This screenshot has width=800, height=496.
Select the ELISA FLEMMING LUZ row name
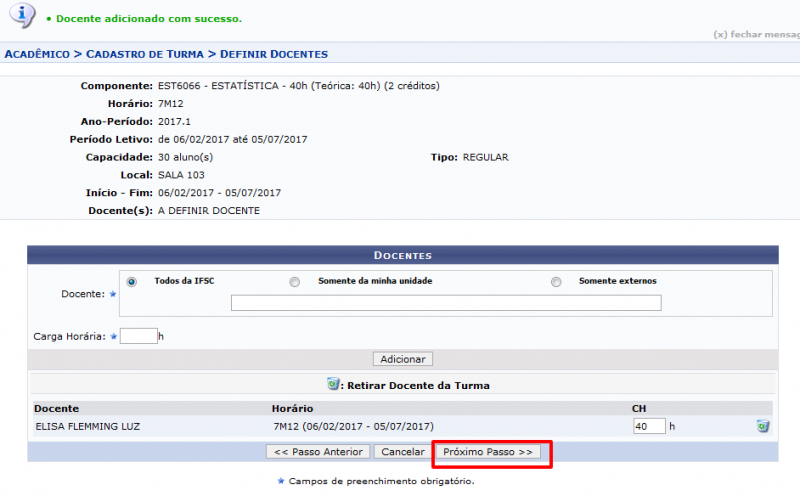(88, 426)
